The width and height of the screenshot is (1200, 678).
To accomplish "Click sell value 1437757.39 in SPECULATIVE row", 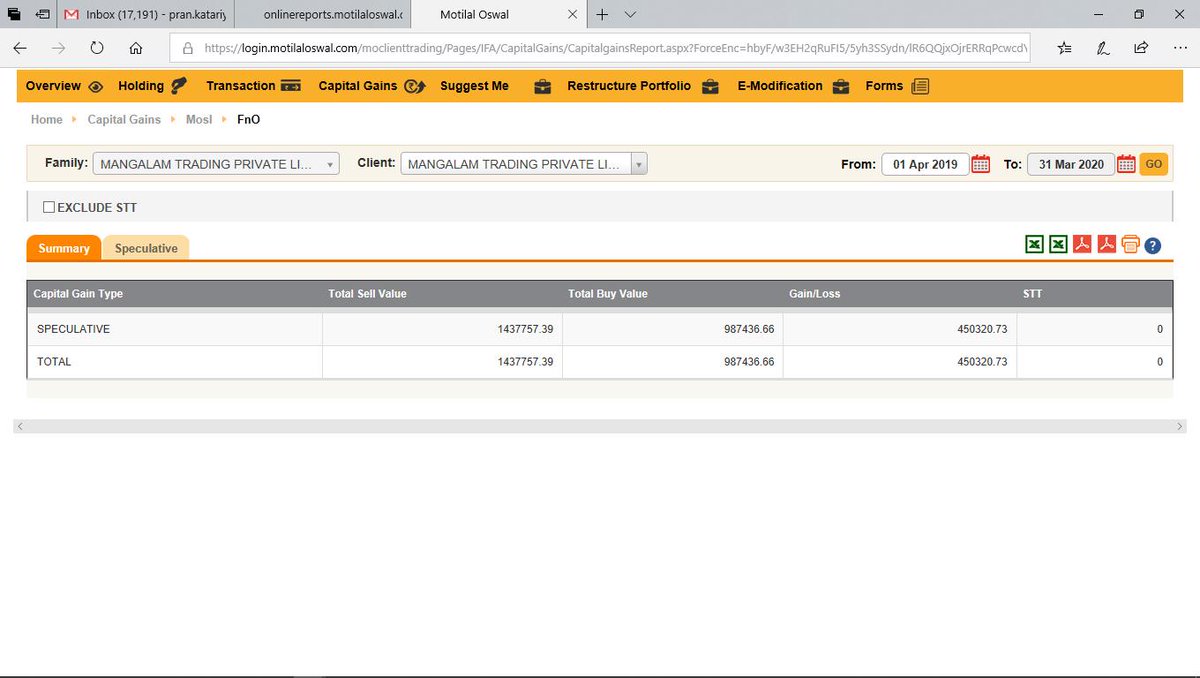I will coord(525,329).
